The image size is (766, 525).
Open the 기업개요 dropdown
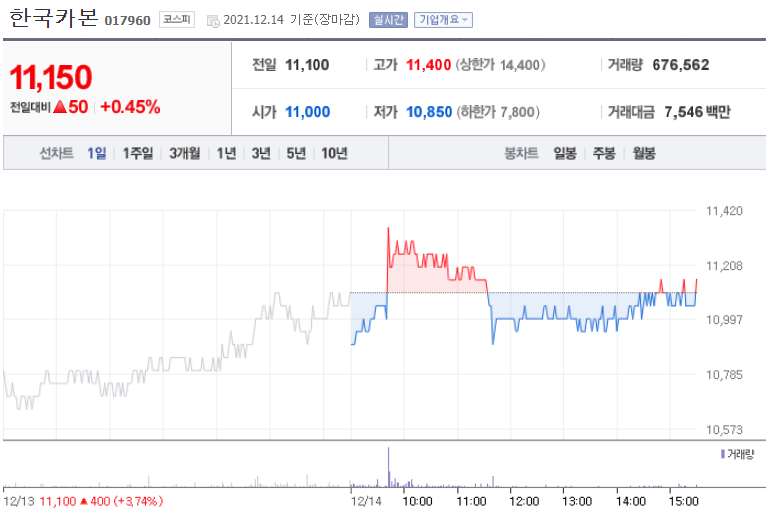[443, 20]
